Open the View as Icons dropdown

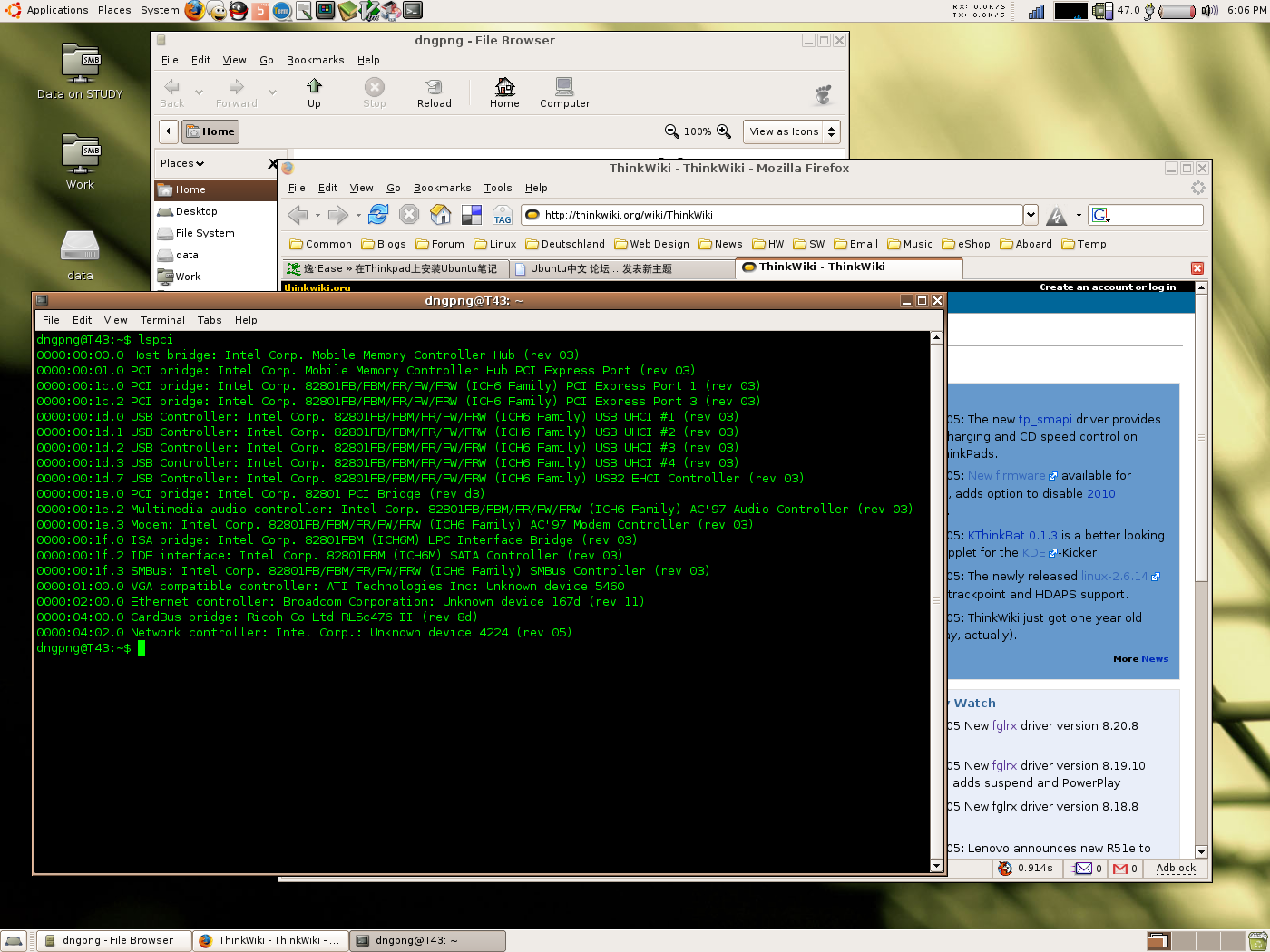(x=792, y=131)
